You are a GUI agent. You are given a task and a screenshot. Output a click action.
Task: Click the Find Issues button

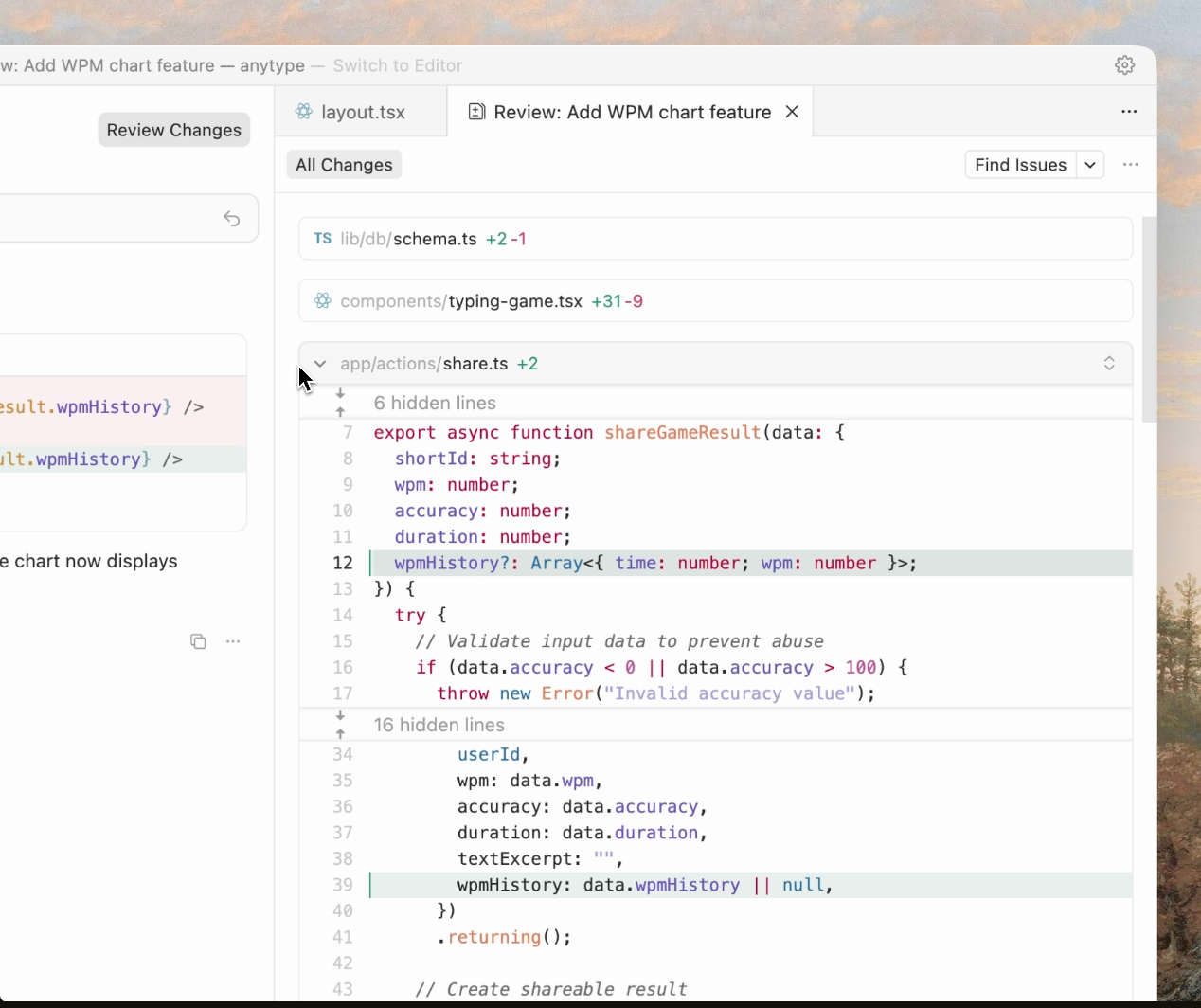[x=1020, y=165]
